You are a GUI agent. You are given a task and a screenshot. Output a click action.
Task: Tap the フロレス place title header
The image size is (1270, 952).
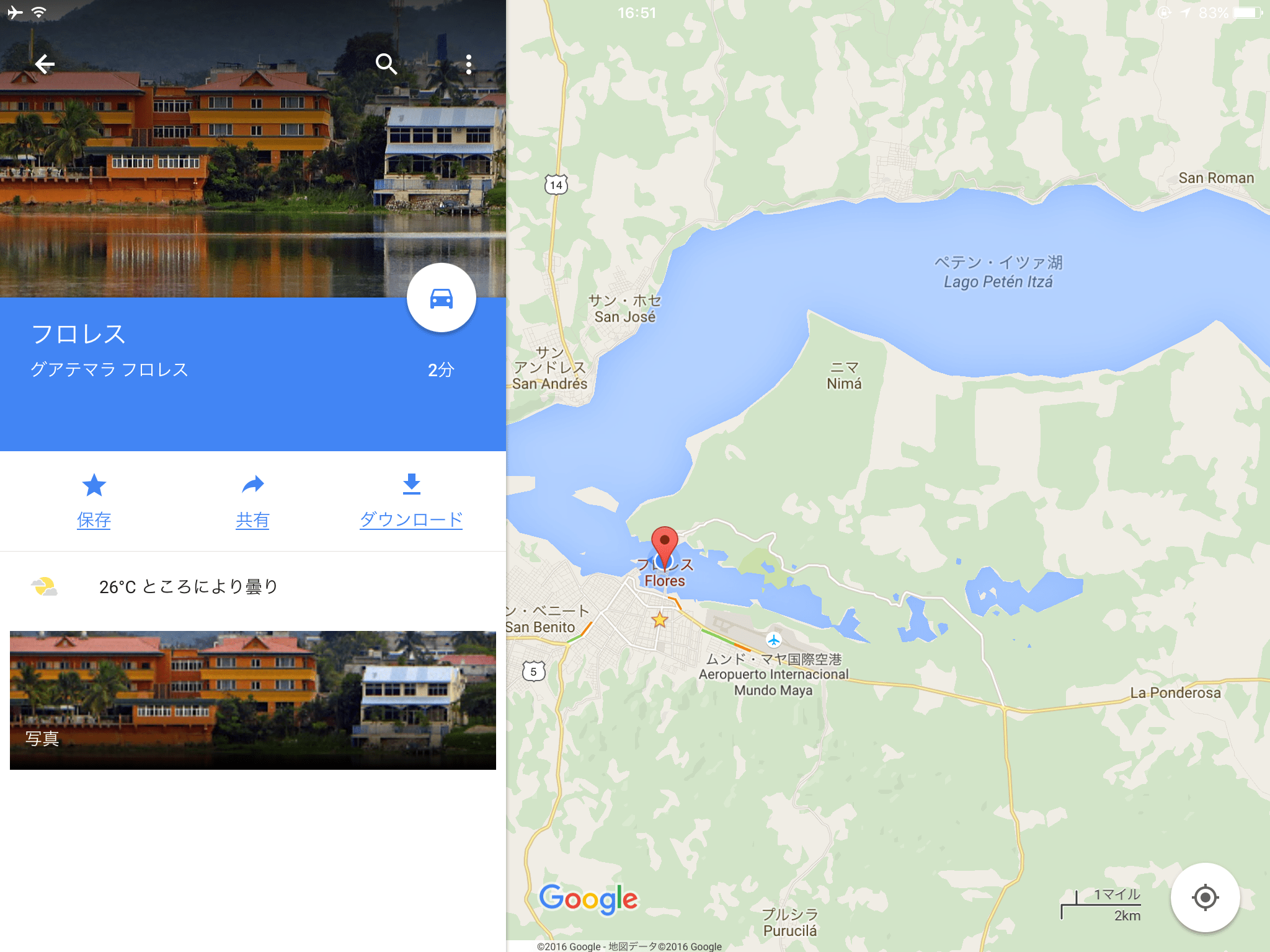point(79,334)
